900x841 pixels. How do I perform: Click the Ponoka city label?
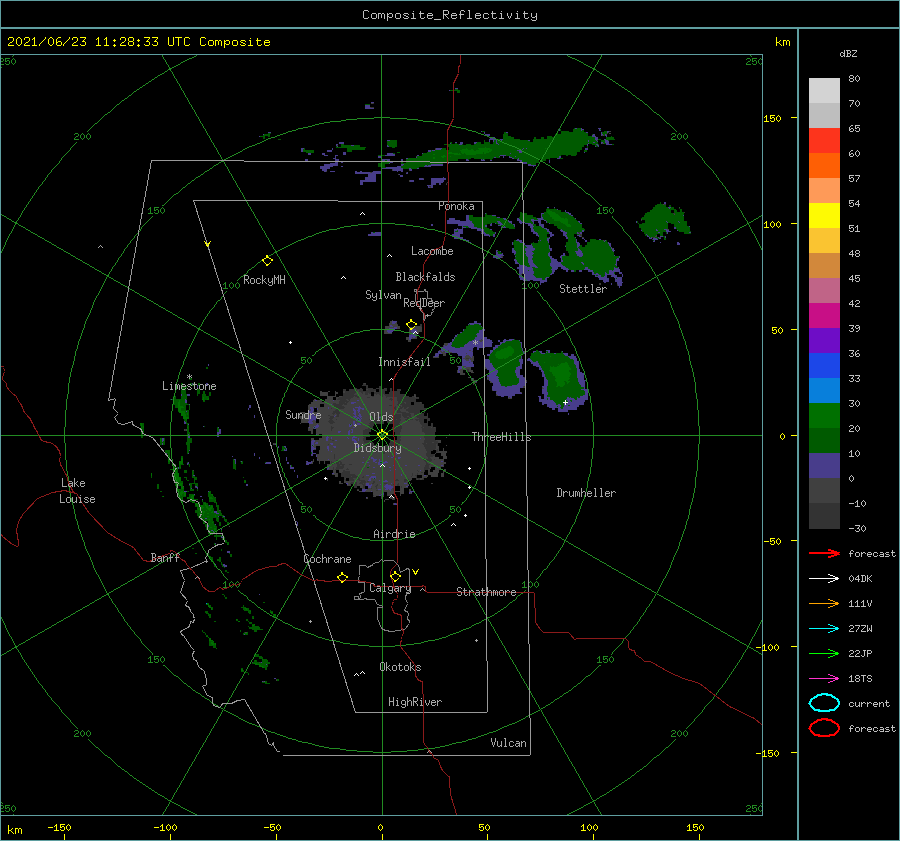pyautogui.click(x=456, y=206)
